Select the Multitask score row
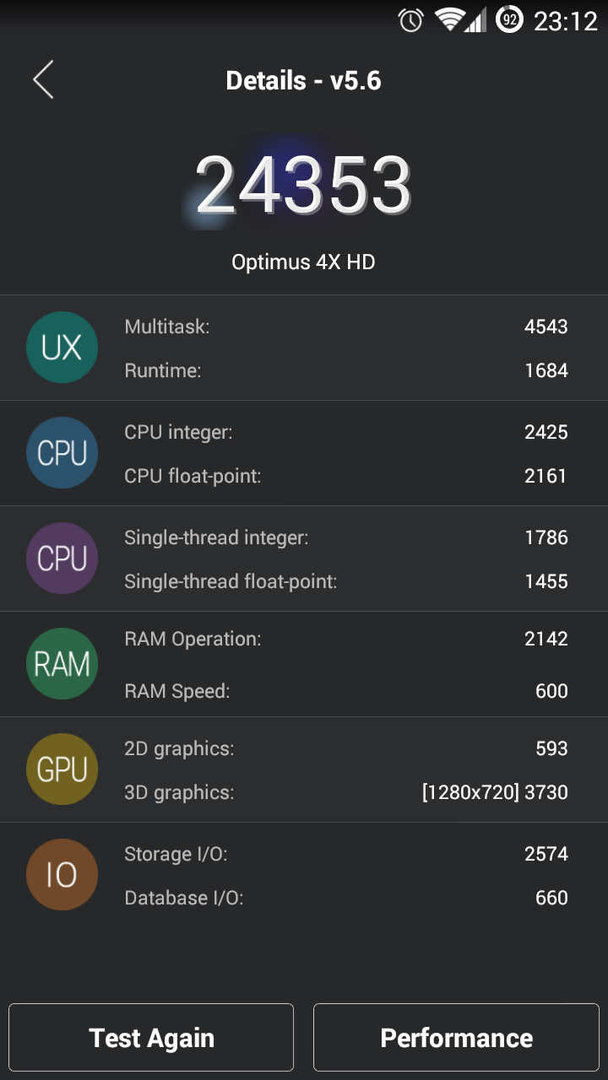Viewport: 608px width, 1080px height. point(346,326)
